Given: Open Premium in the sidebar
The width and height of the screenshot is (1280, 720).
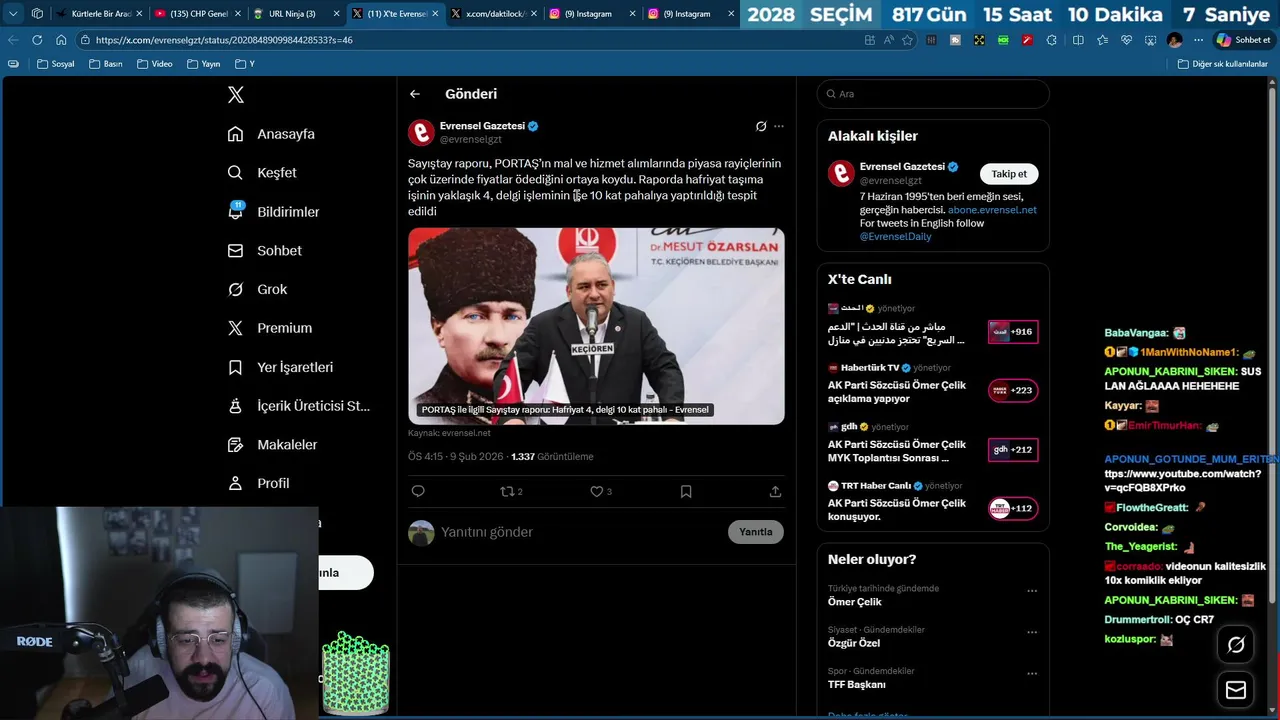Looking at the screenshot, I should pos(270,328).
